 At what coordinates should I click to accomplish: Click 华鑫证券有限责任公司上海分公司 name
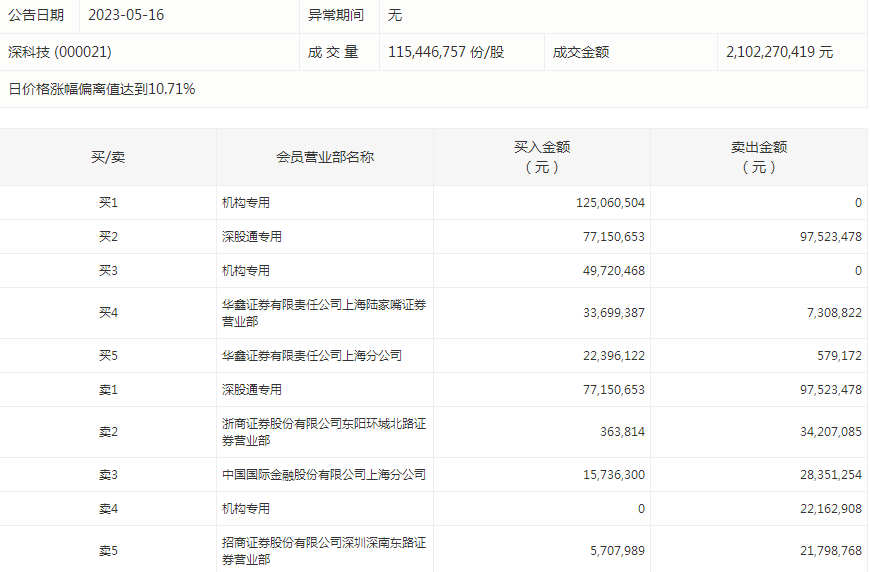pyautogui.click(x=312, y=356)
